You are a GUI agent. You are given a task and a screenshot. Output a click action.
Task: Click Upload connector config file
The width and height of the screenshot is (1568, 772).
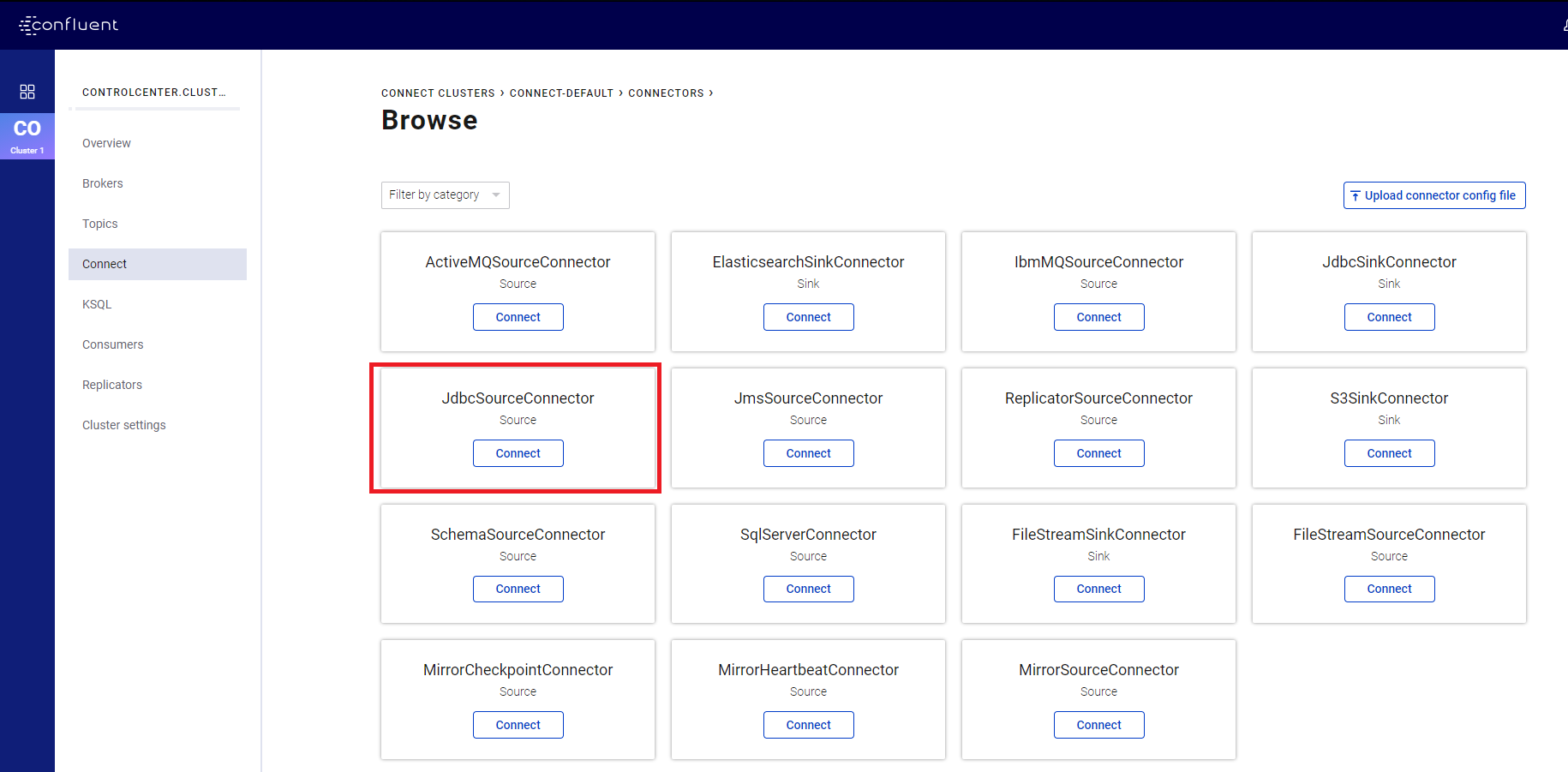click(1433, 195)
